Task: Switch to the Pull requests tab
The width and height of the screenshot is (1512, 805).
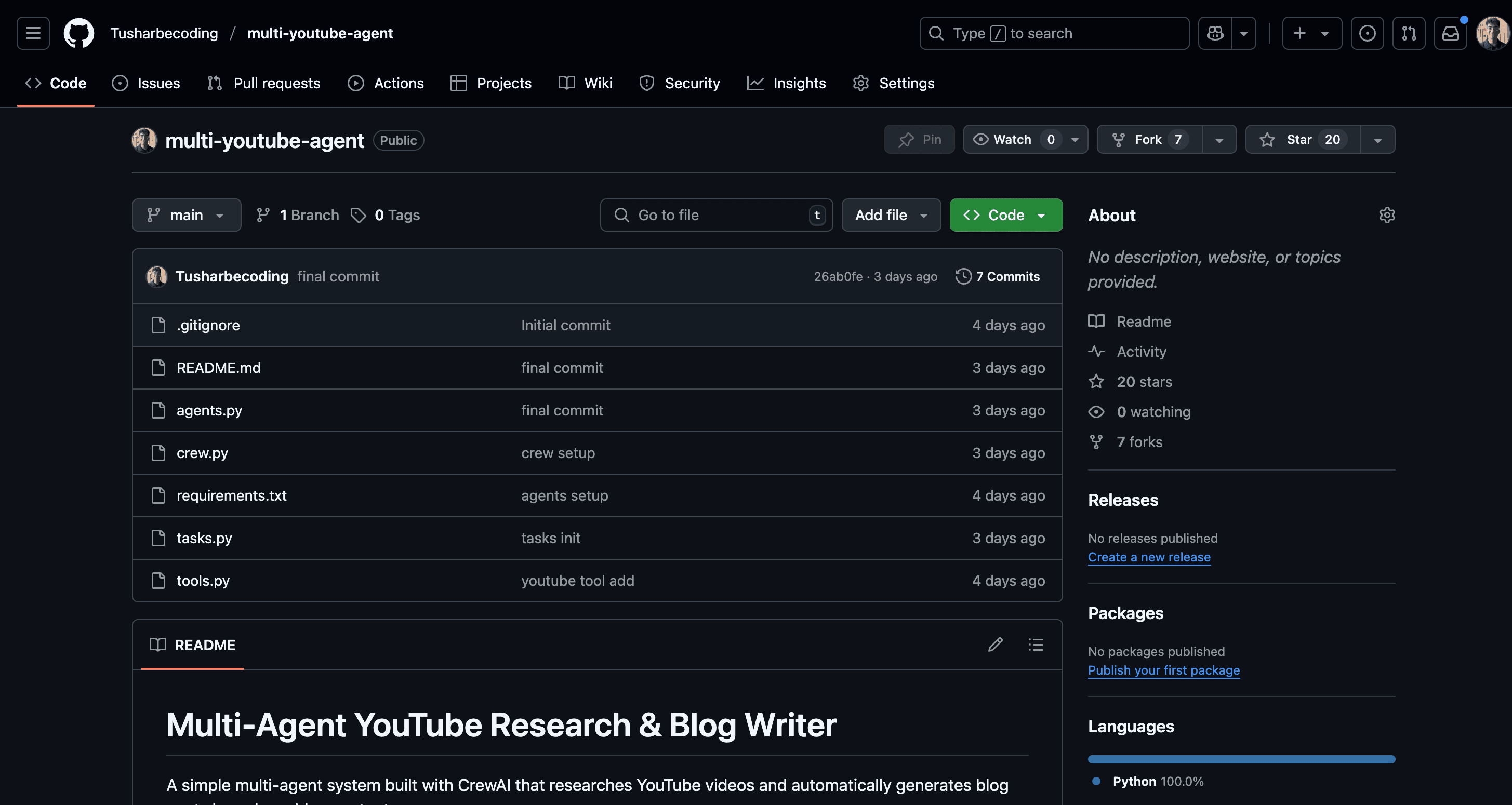Action: (x=263, y=83)
